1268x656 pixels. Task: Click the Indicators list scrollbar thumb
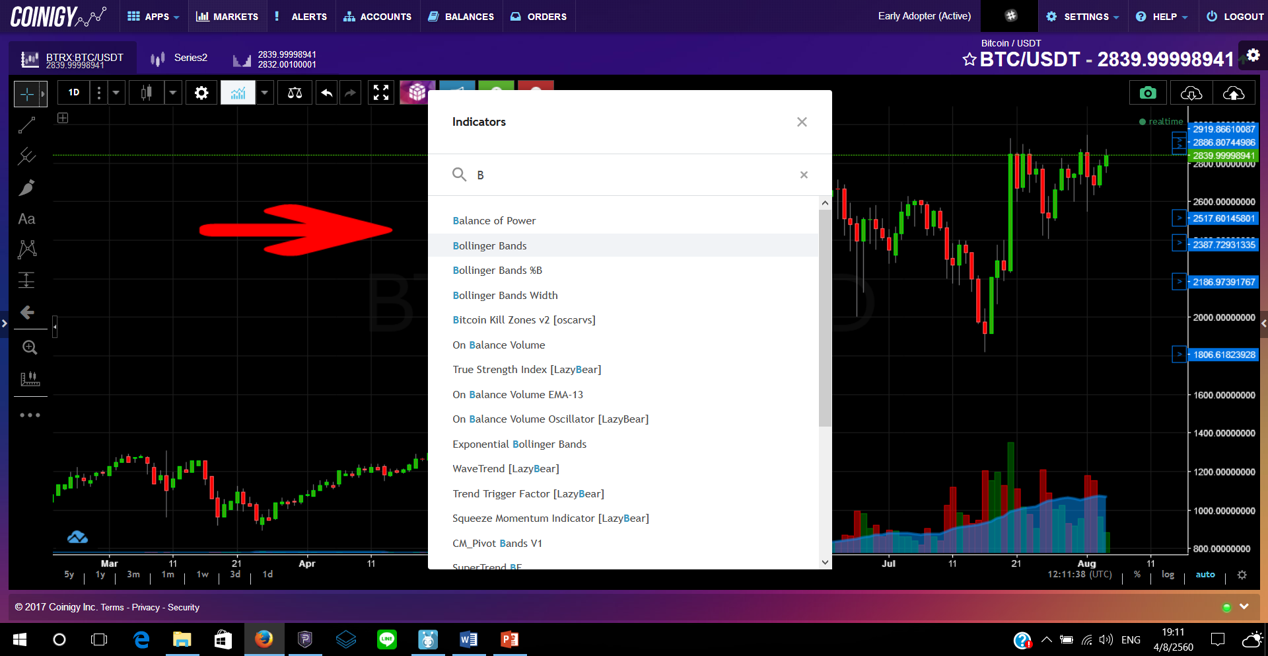point(825,318)
